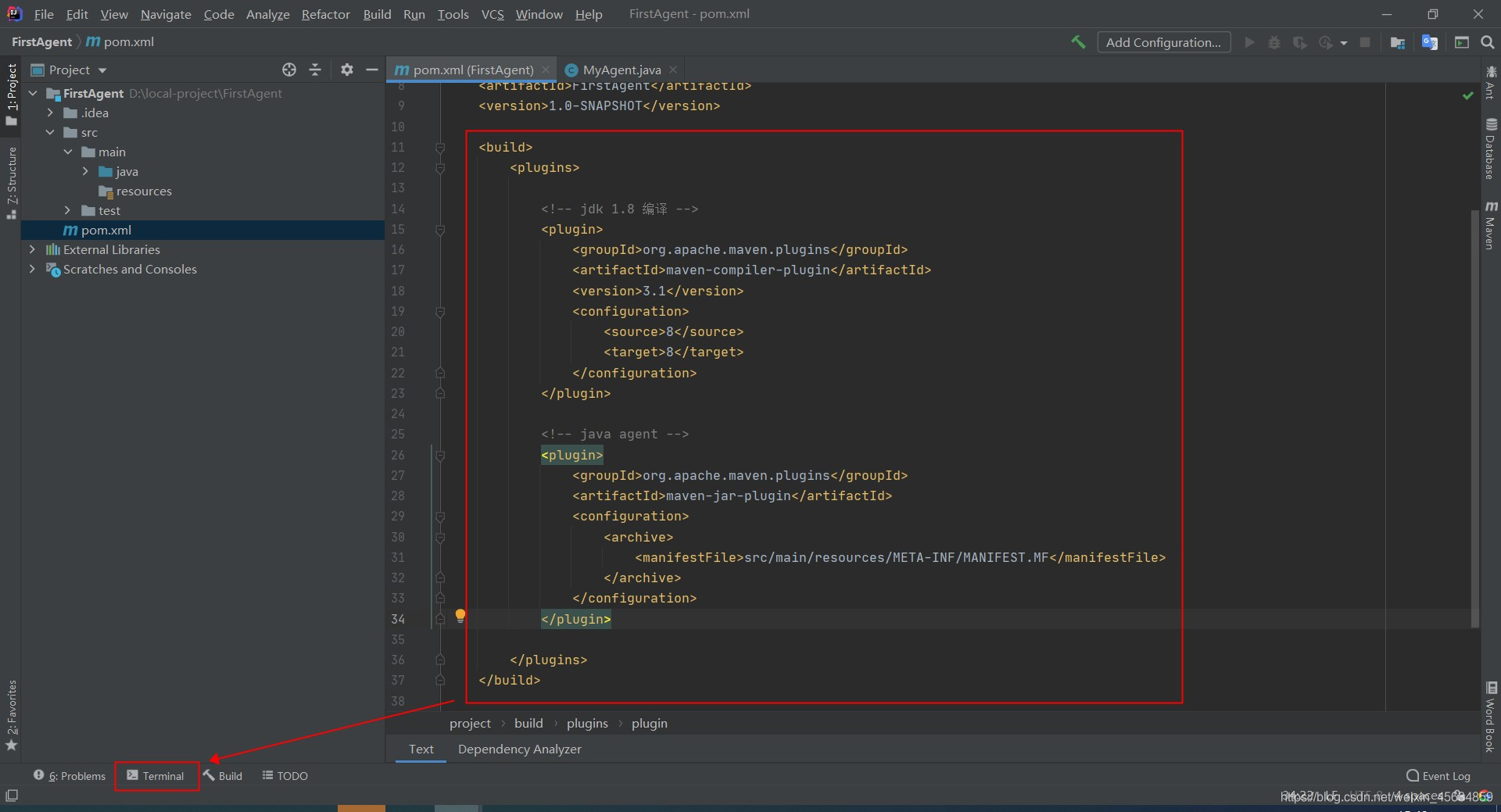The height and width of the screenshot is (812, 1501).
Task: Click the Debug bug icon in toolbar
Action: tap(1274, 42)
